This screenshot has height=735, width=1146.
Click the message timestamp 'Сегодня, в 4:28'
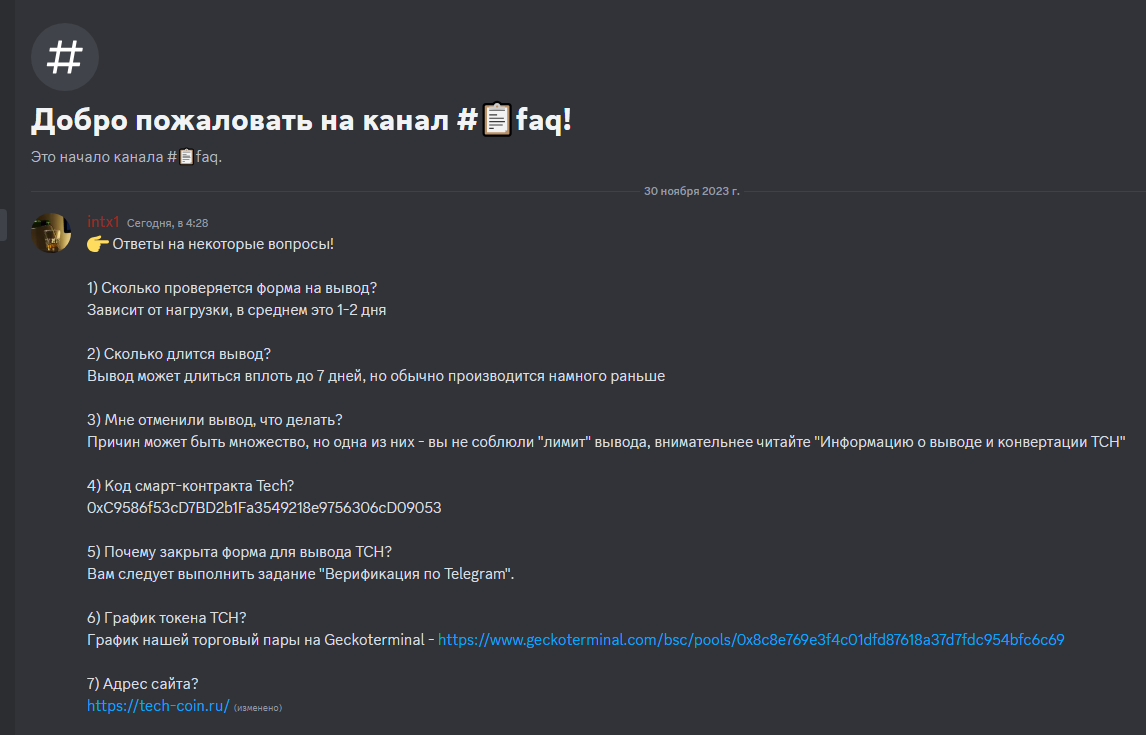(x=167, y=223)
